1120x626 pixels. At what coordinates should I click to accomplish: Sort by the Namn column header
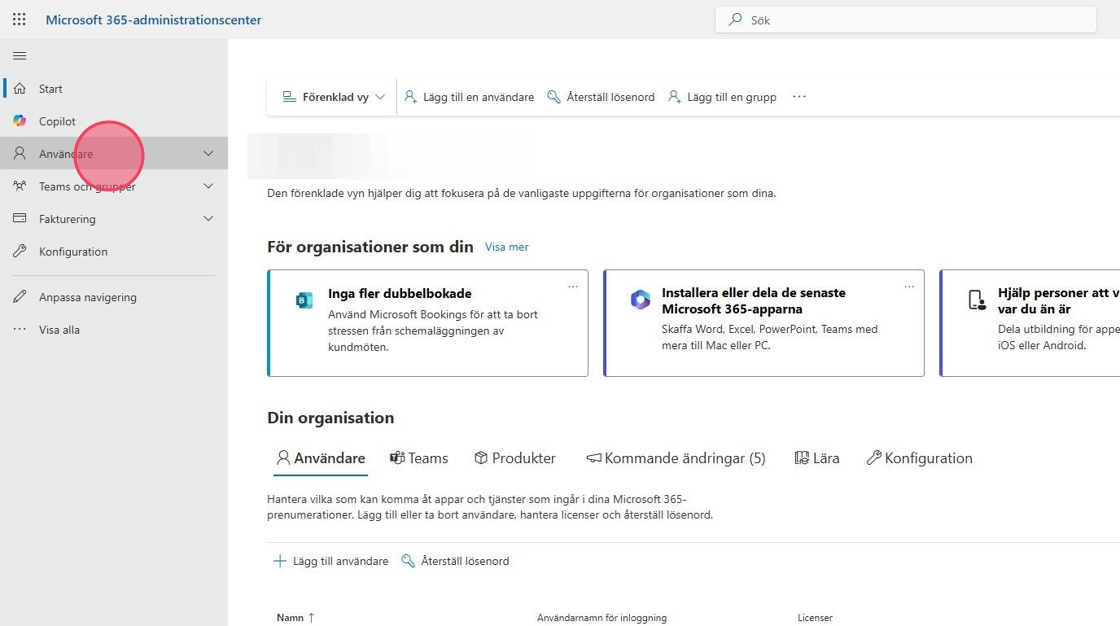pyautogui.click(x=290, y=618)
